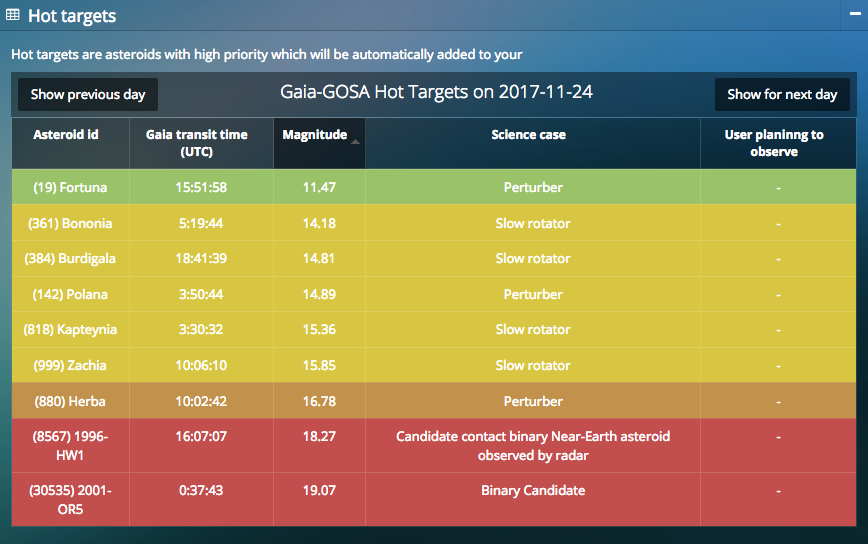Click magnitude value 18.27

[319, 437]
